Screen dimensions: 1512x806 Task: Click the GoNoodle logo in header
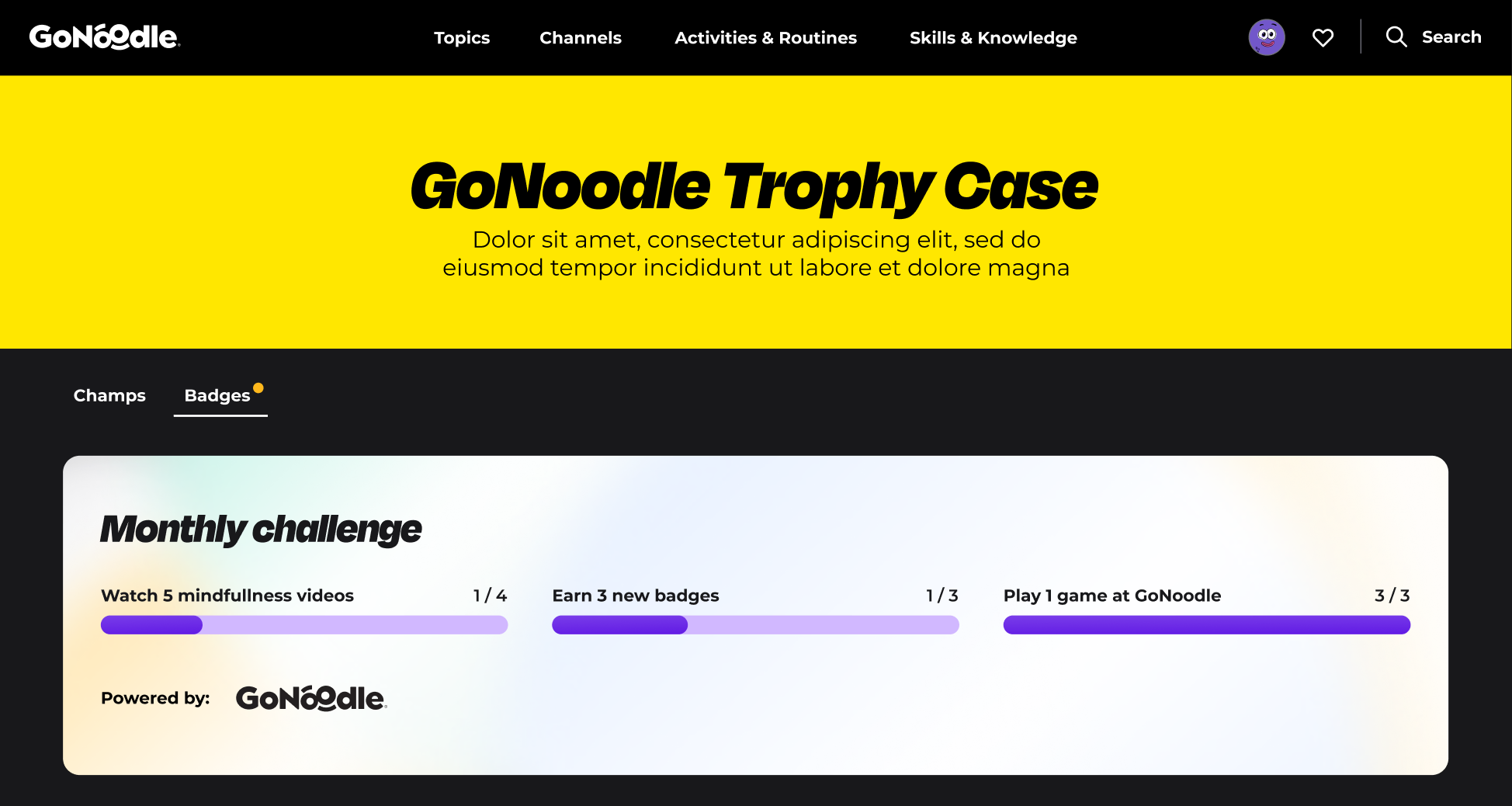coord(105,37)
